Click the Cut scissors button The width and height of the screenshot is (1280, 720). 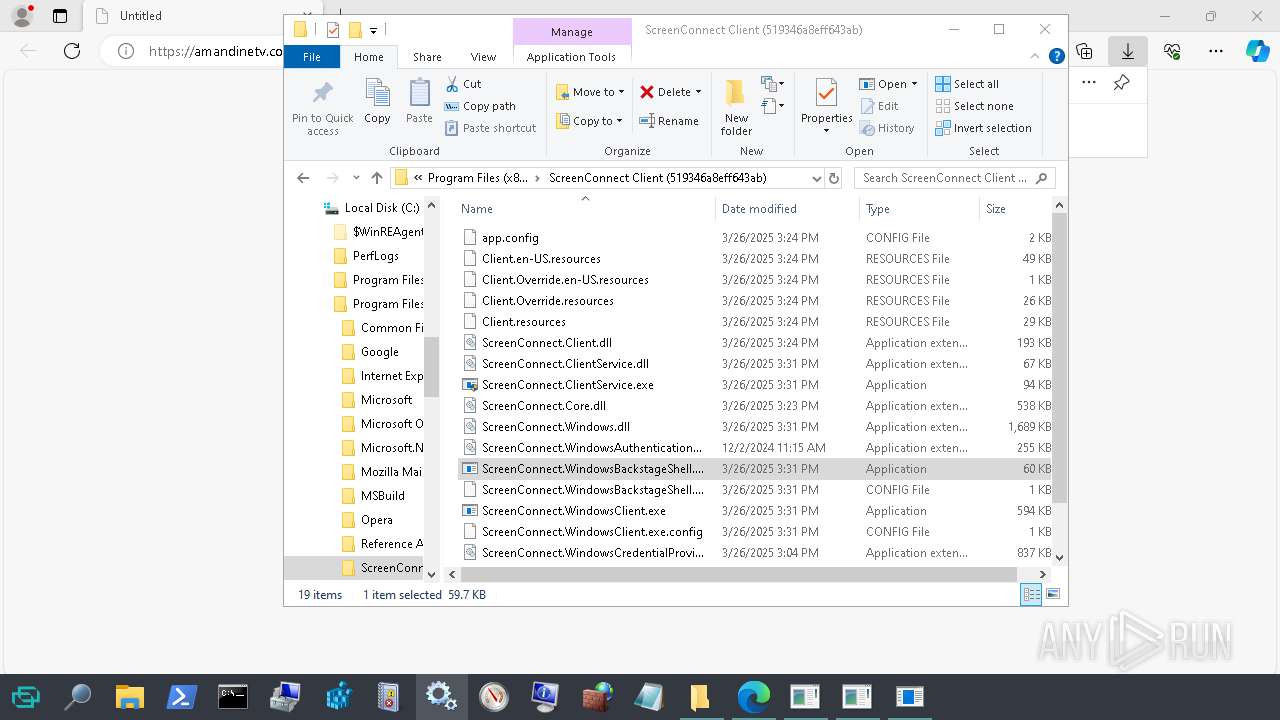click(463, 84)
